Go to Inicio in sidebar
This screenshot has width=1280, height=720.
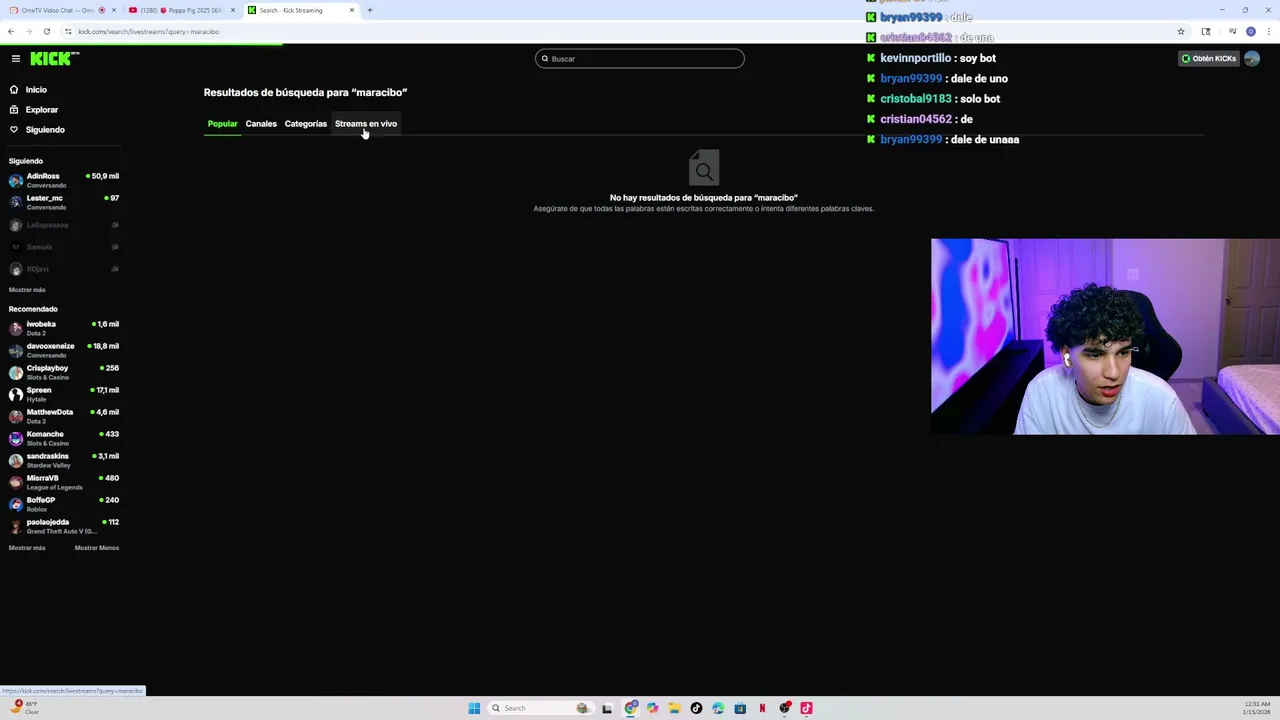coord(36,90)
